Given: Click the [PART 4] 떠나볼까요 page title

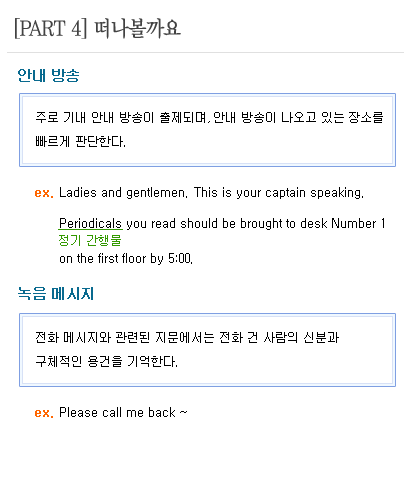Looking at the screenshot, I should pyautogui.click(x=97, y=29).
